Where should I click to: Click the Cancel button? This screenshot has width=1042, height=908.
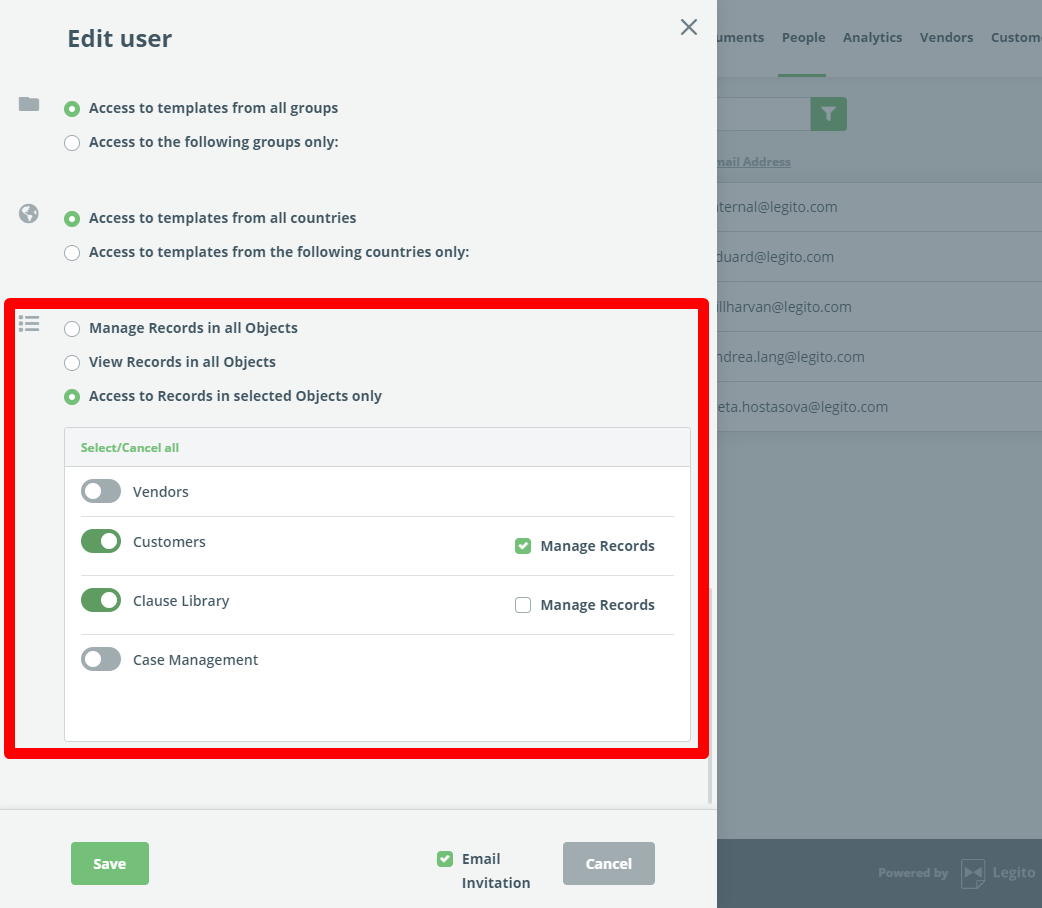(609, 863)
